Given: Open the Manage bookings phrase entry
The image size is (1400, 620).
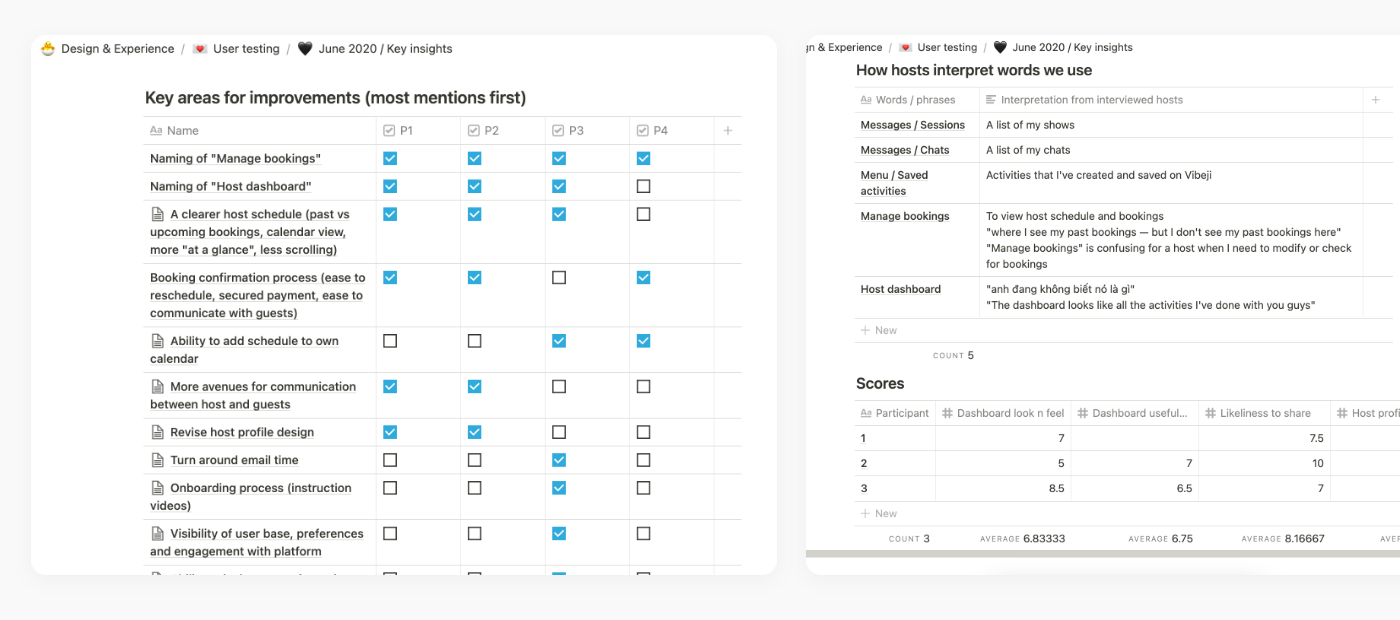Looking at the screenshot, I should point(905,216).
